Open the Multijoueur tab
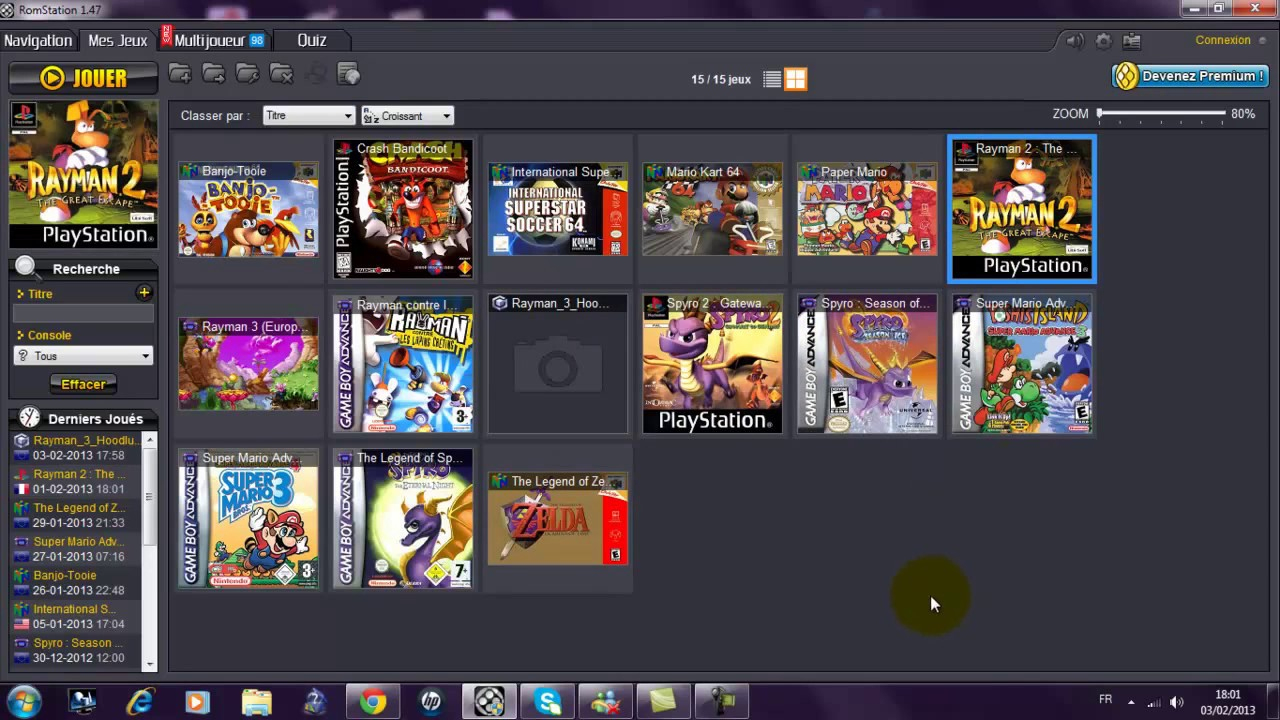 (214, 40)
